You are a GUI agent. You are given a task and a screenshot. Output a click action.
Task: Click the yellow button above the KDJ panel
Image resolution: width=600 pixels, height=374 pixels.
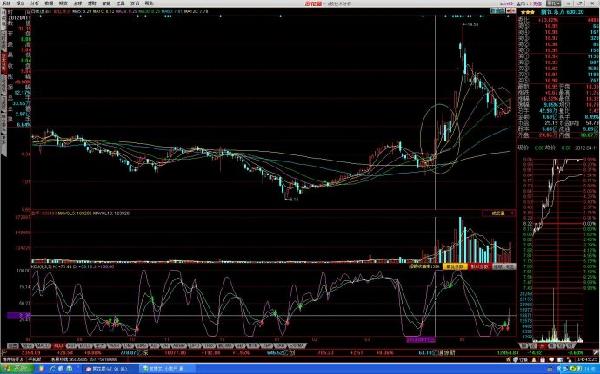(x=455, y=266)
